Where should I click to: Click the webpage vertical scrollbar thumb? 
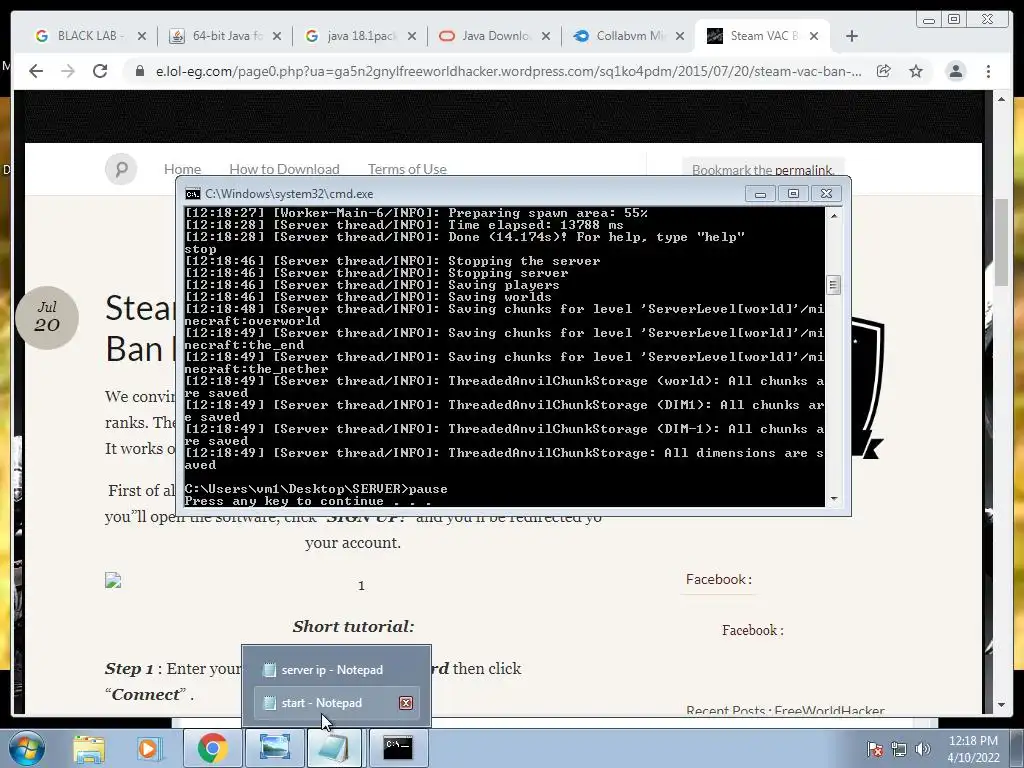pos(1001,242)
